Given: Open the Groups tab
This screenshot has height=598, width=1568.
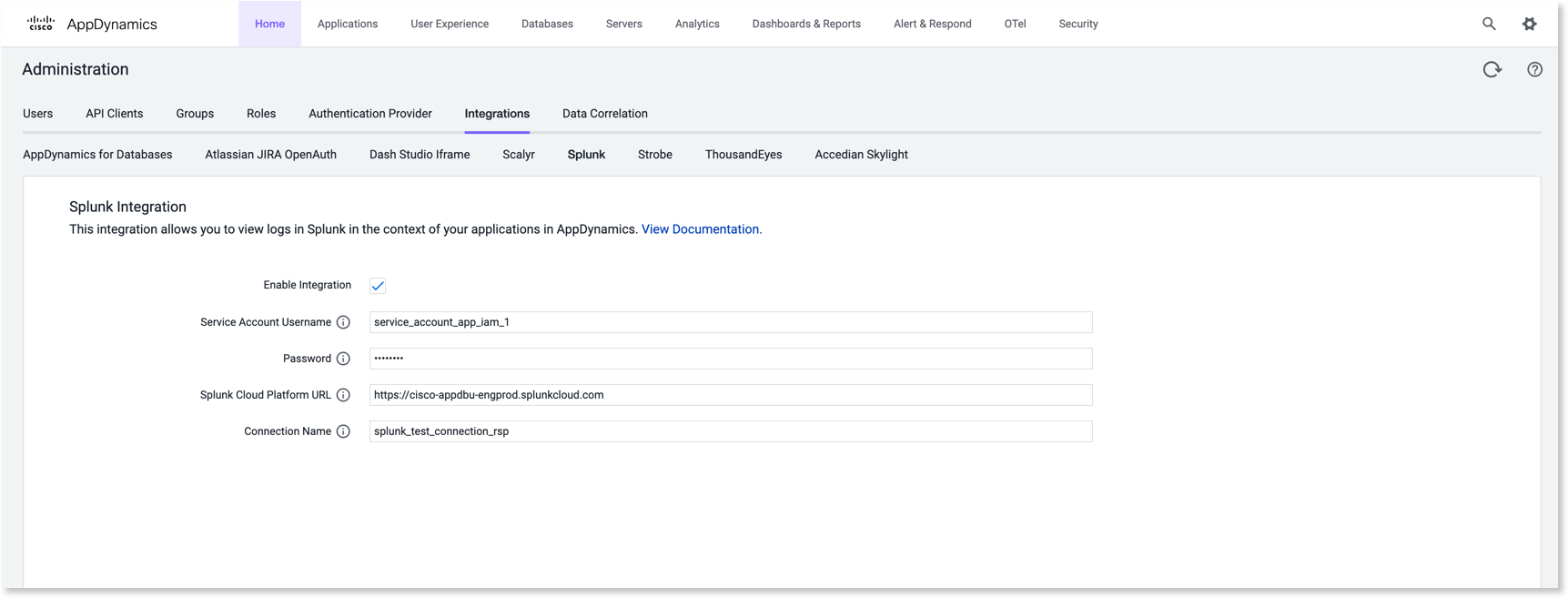Looking at the screenshot, I should [x=195, y=114].
